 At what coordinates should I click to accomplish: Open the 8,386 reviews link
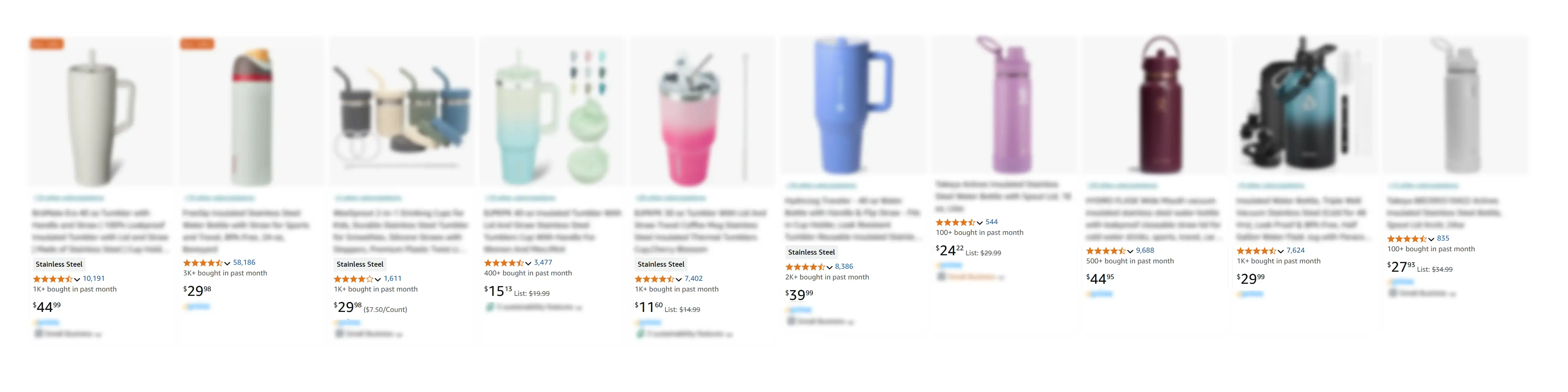pos(844,267)
